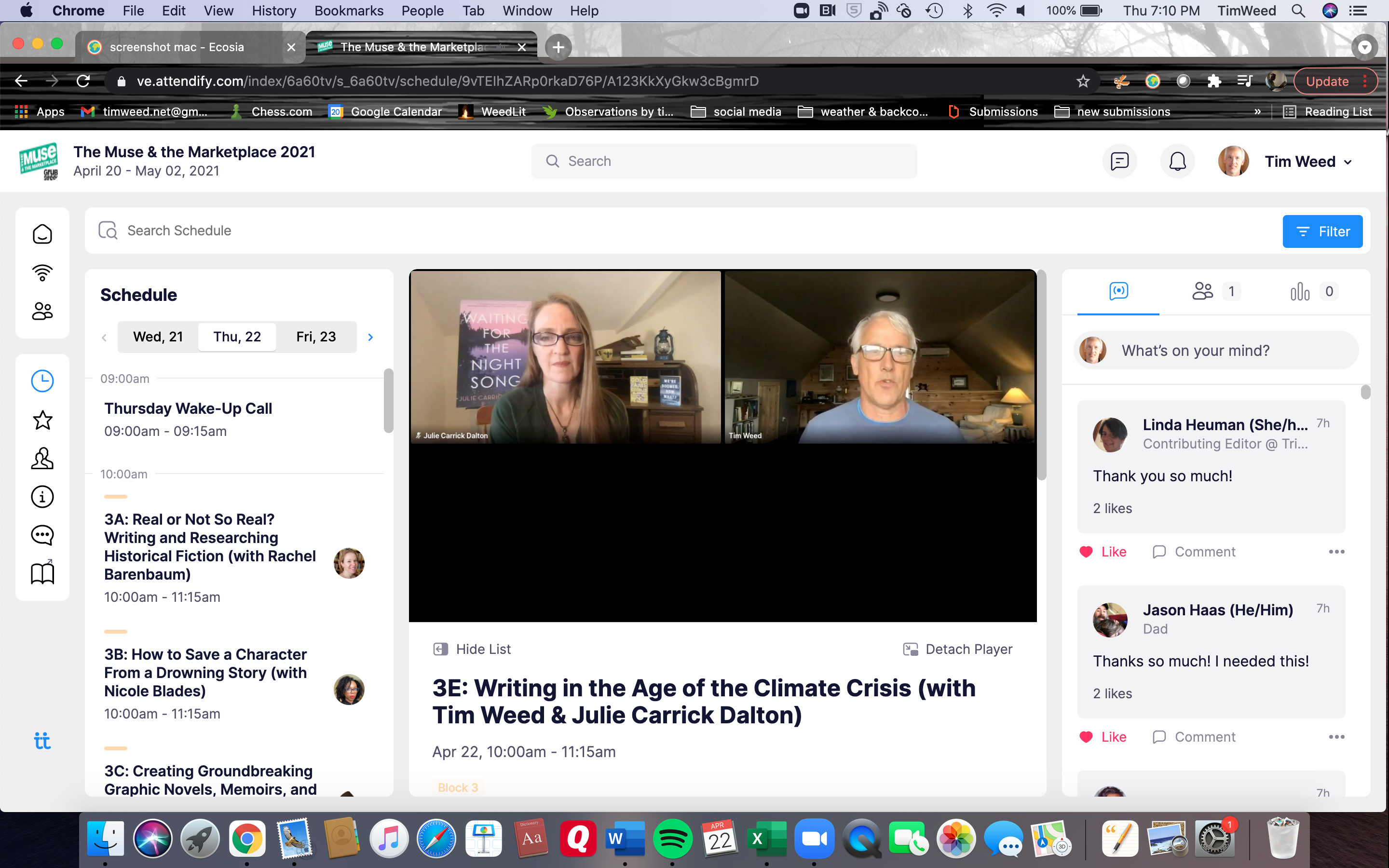Open the messages icon beside the bell
The height and width of the screenshot is (868, 1389).
pos(1119,162)
